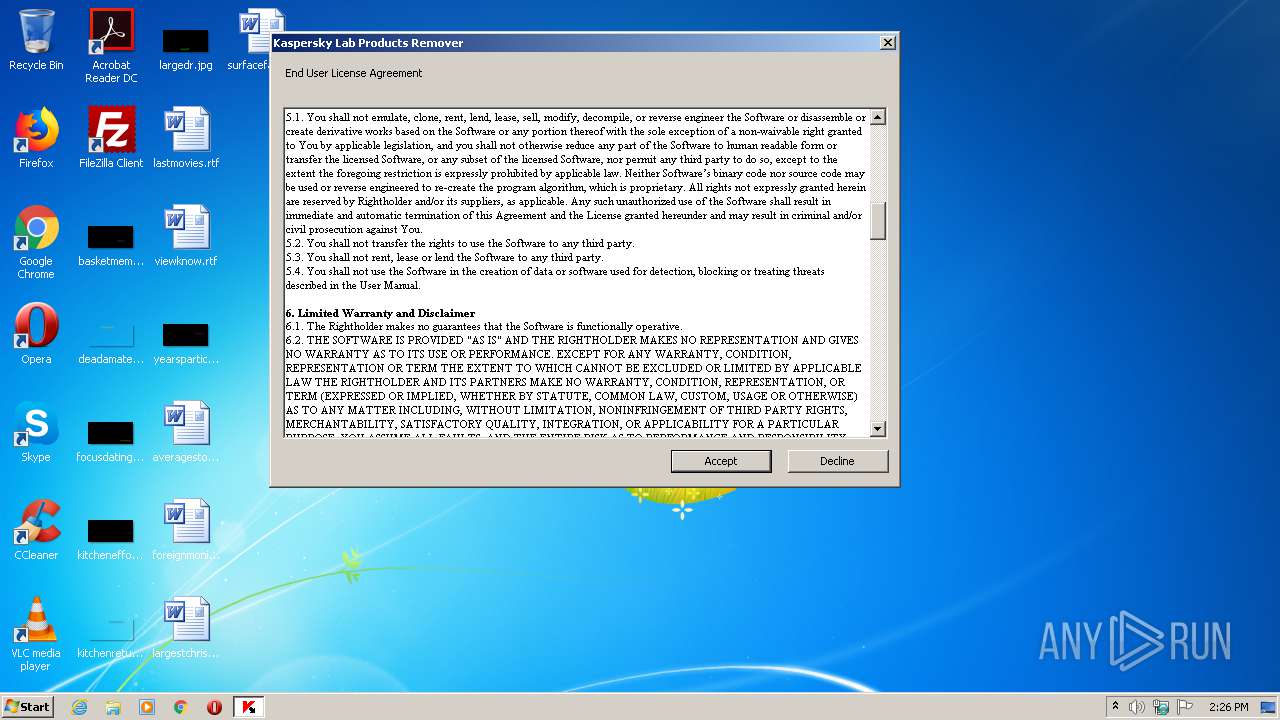Select the viewknow.rtf document icon

(x=186, y=236)
